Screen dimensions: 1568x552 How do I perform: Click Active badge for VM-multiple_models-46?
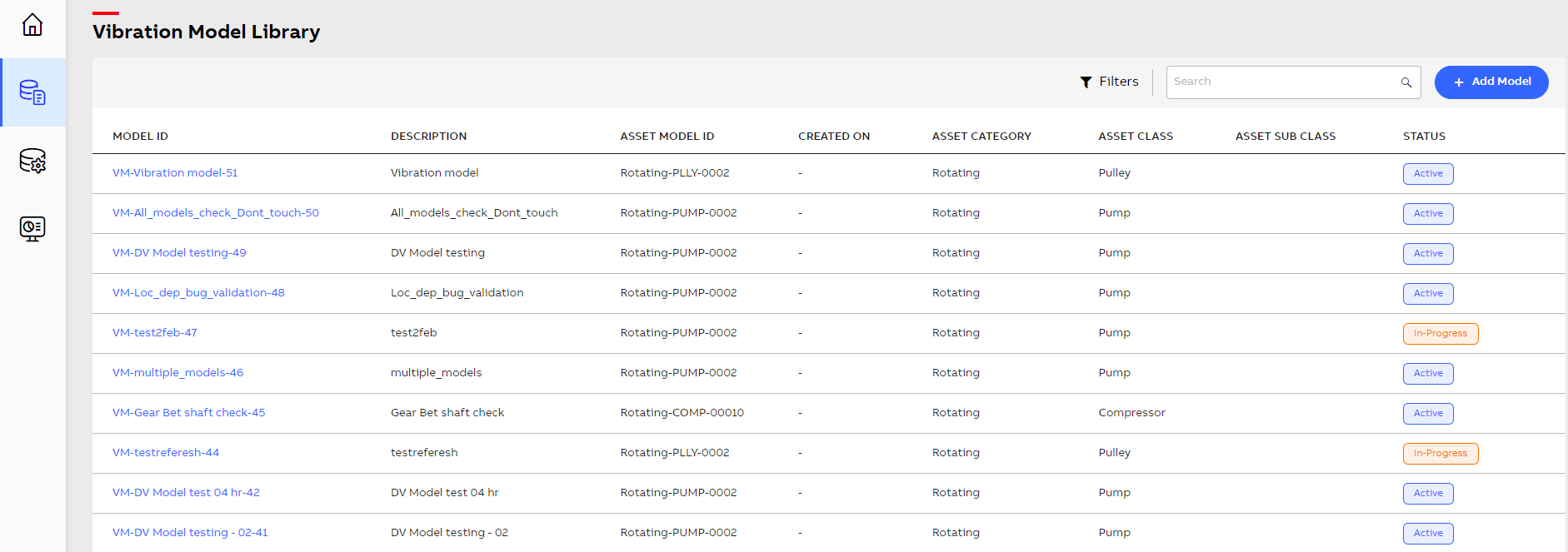1428,374
